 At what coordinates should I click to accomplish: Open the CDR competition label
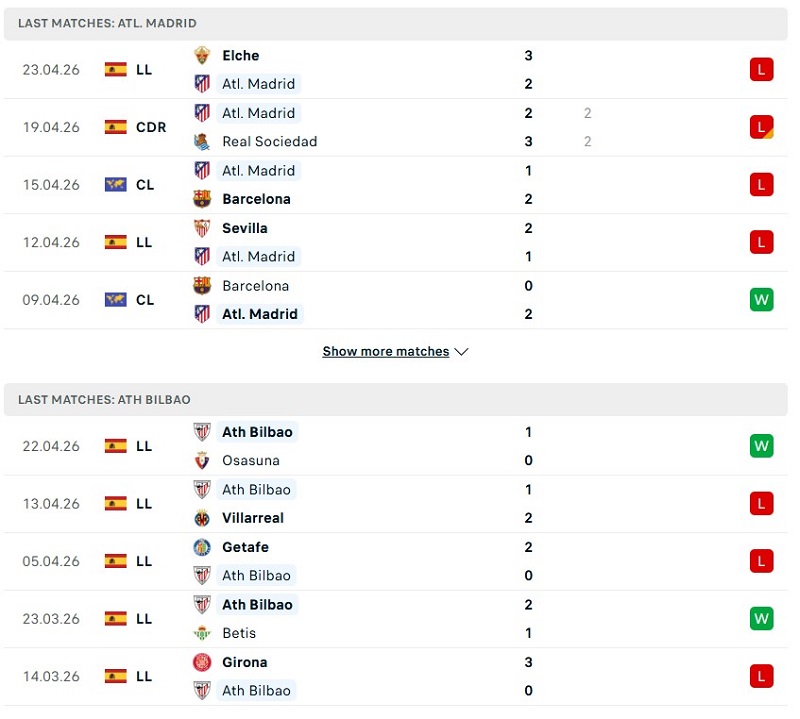coord(149,127)
